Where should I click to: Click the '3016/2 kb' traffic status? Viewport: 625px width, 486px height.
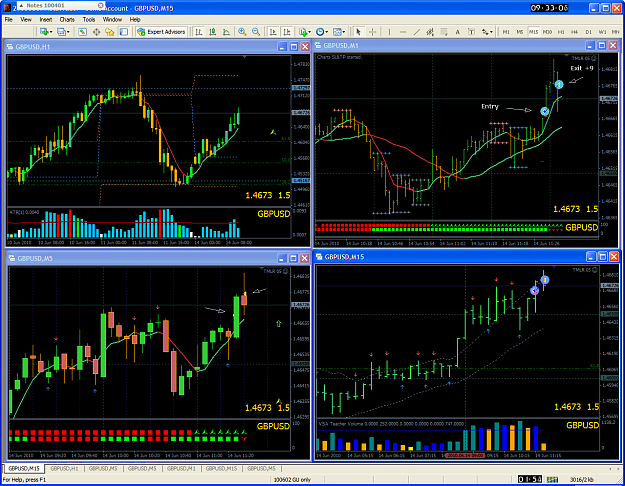click(x=582, y=480)
